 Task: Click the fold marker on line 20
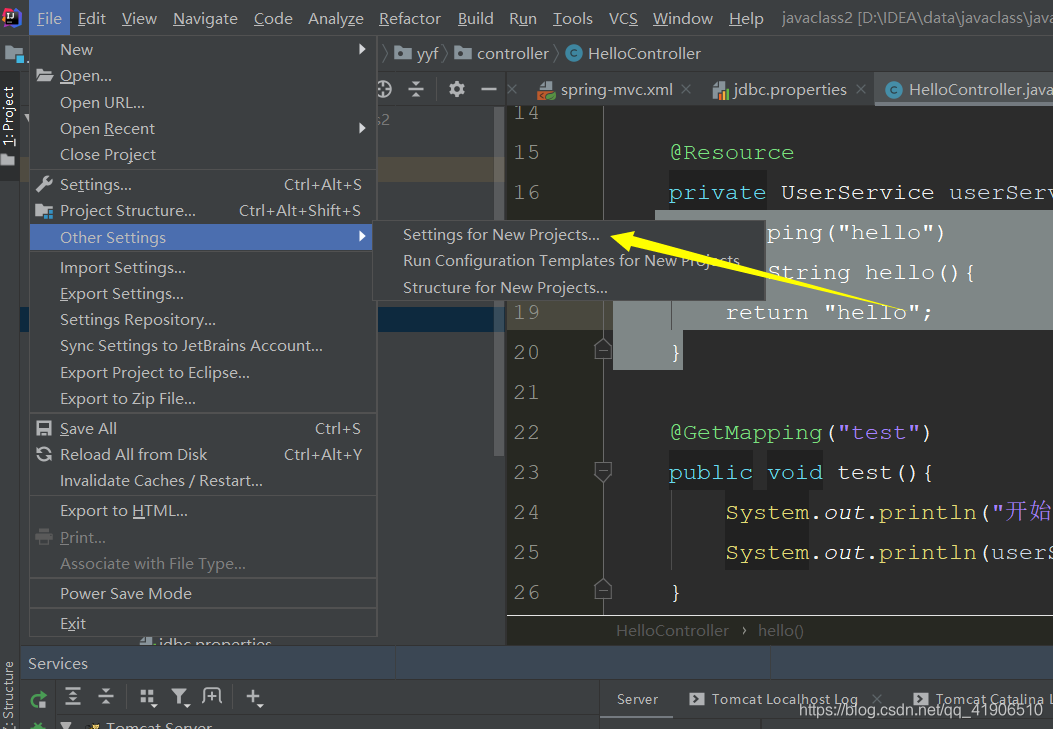(602, 350)
